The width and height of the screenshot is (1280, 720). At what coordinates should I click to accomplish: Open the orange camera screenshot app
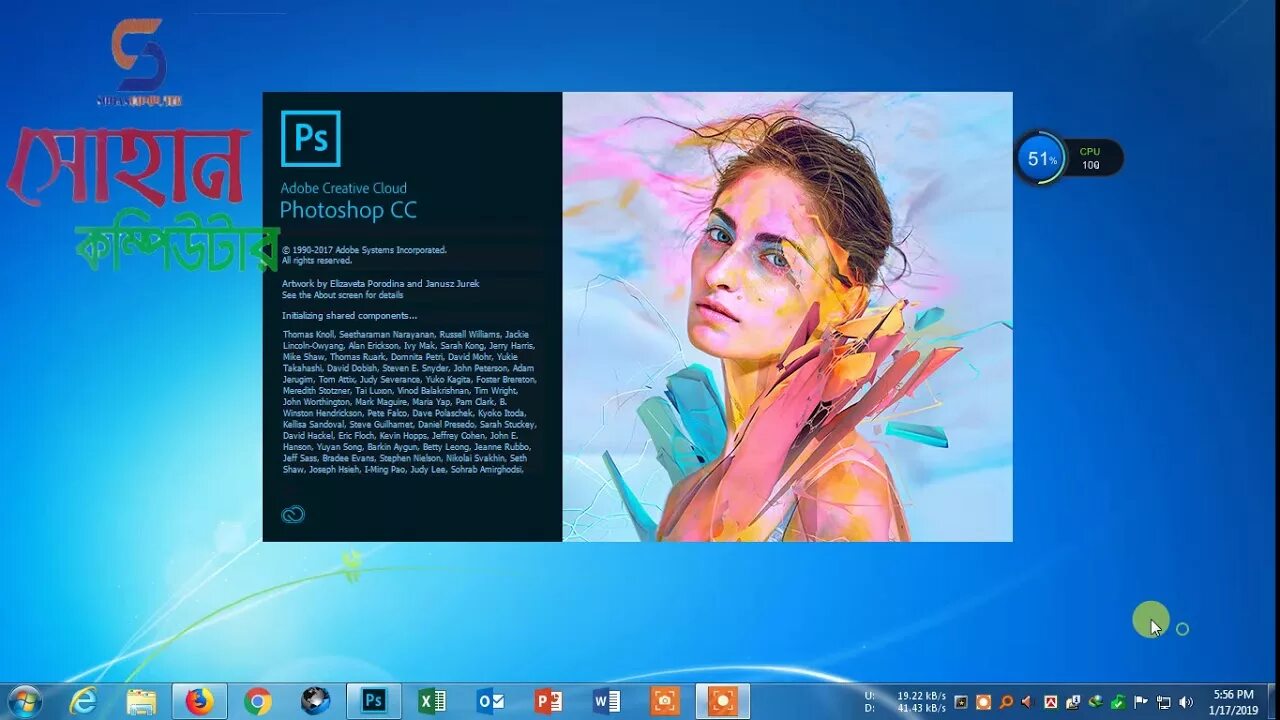coord(664,701)
